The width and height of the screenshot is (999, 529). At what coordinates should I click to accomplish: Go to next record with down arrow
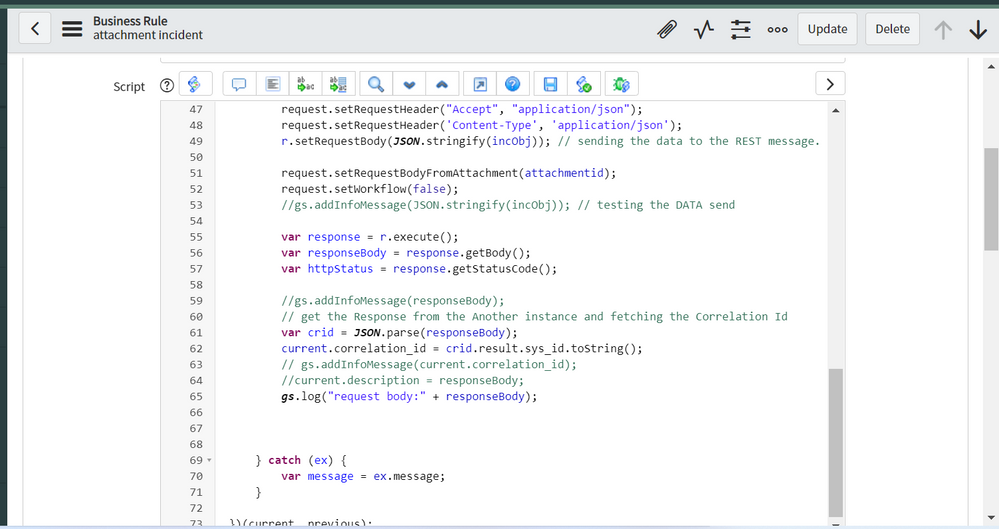click(978, 29)
